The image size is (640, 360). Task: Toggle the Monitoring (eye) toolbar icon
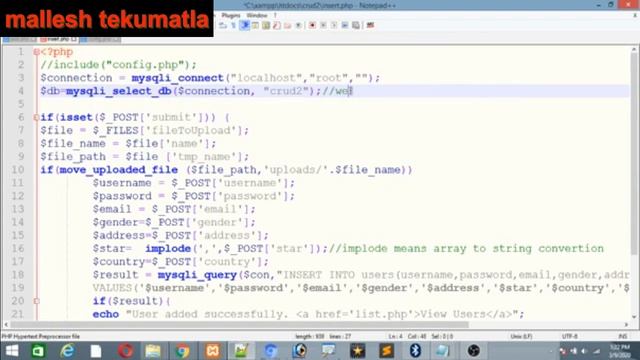pos(298,25)
